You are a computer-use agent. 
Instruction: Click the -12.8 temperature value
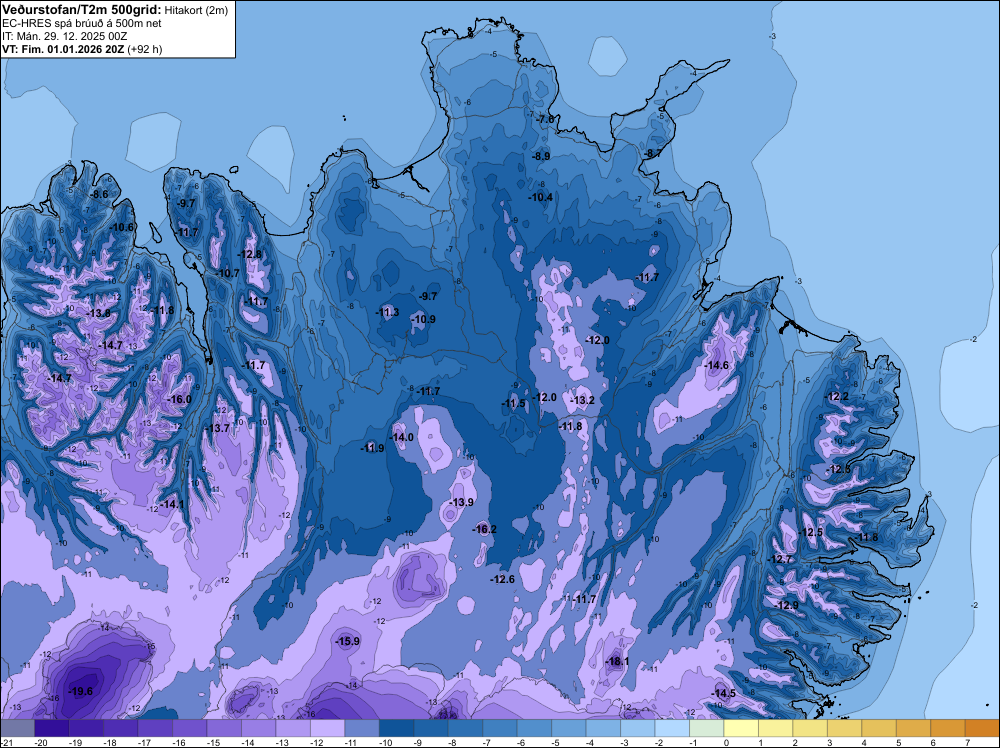[249, 254]
